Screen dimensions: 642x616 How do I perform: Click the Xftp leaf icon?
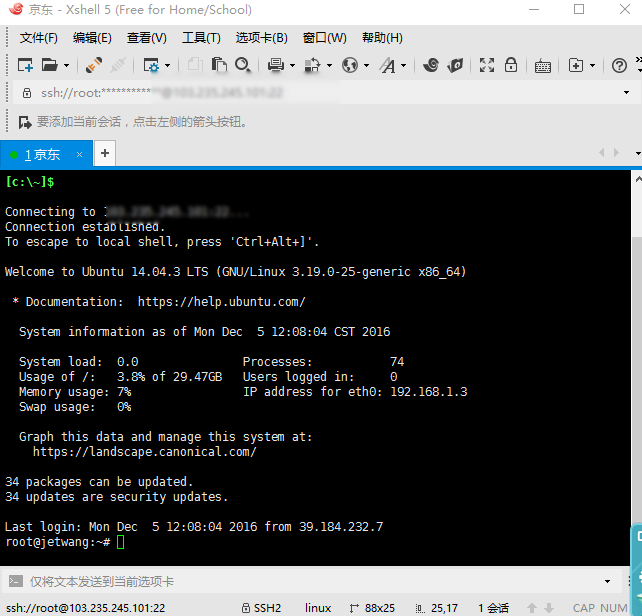pyautogui.click(x=455, y=65)
